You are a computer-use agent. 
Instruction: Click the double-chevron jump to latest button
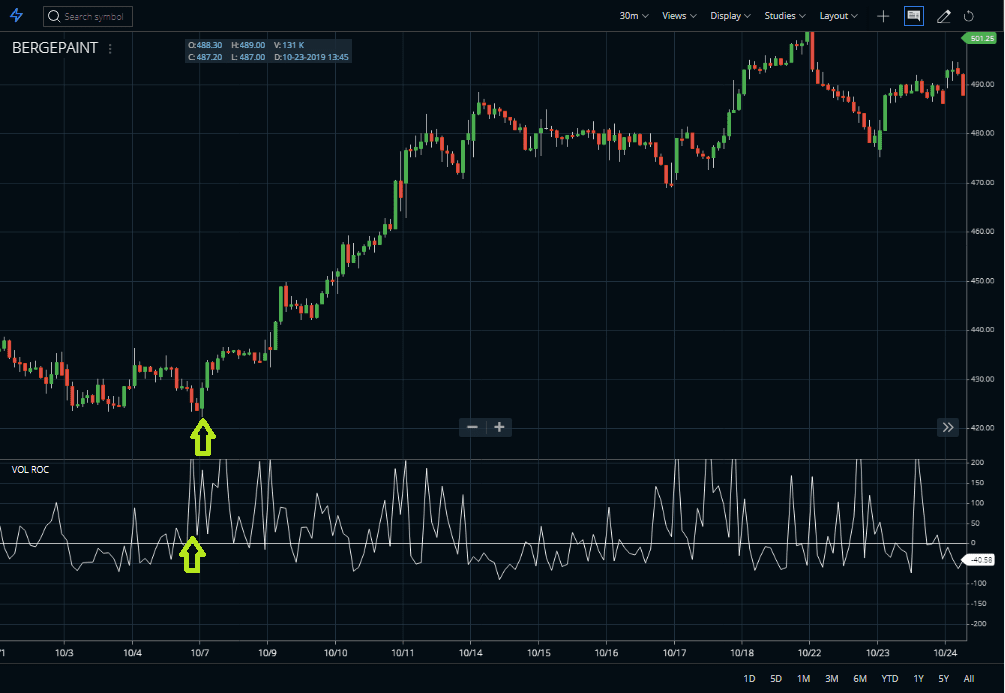[948, 427]
